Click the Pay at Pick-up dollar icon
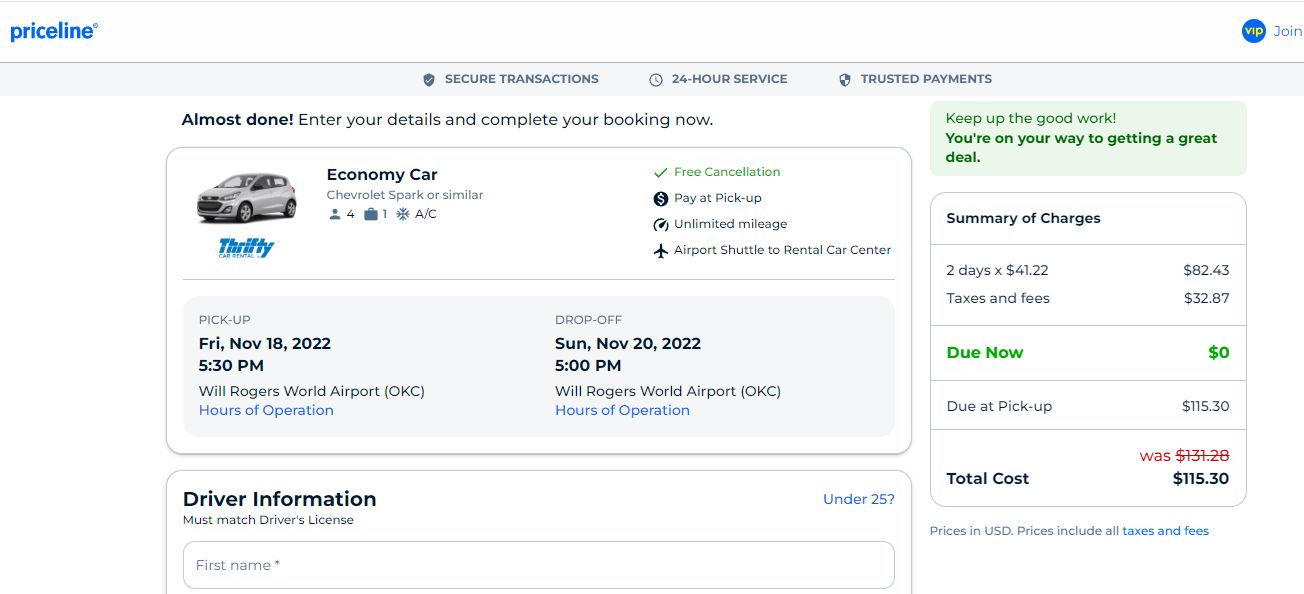 (660, 198)
